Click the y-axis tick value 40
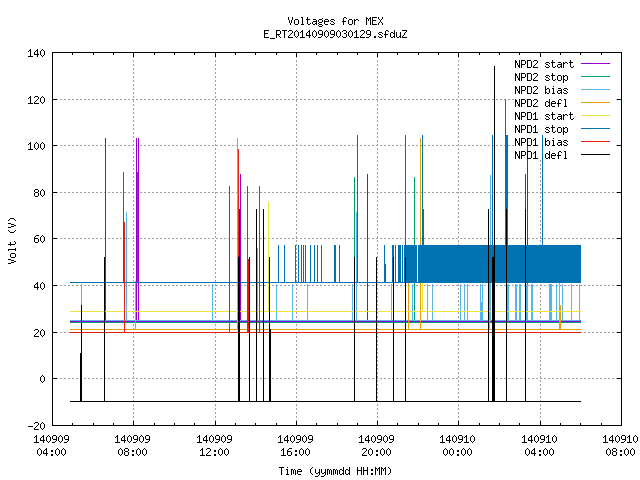This screenshot has width=640, height=480. coord(39,286)
